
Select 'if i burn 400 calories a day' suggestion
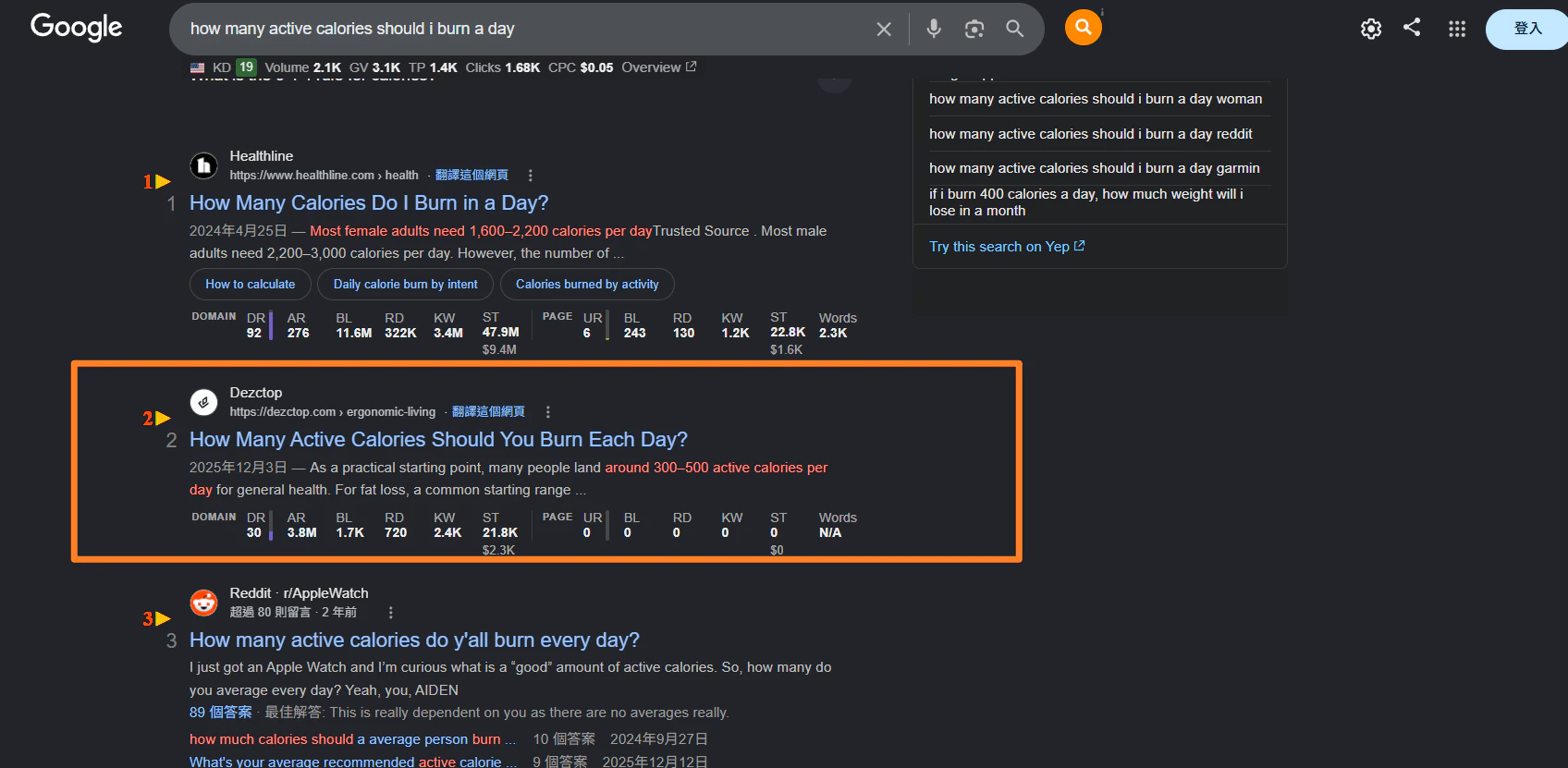coord(1086,202)
